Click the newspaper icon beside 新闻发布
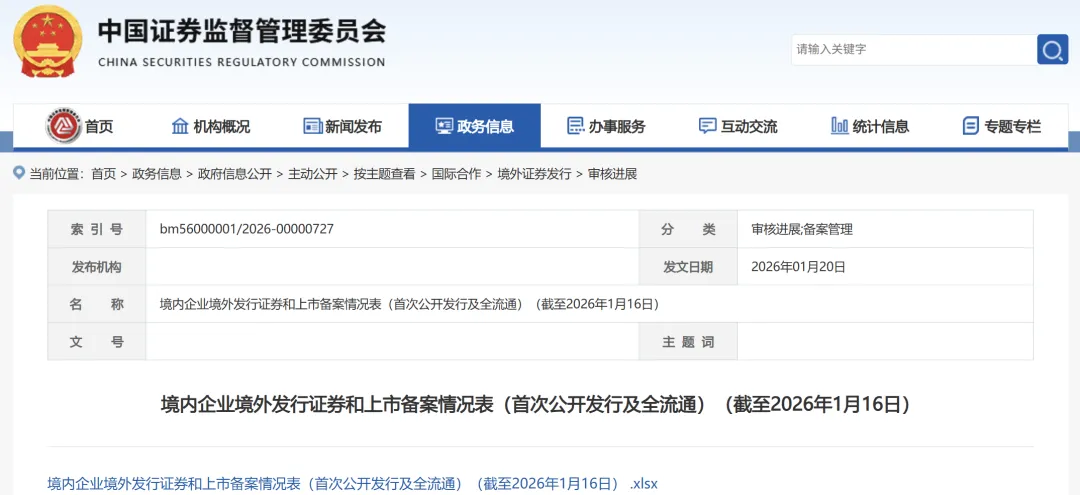The image size is (1080, 495). pos(313,126)
